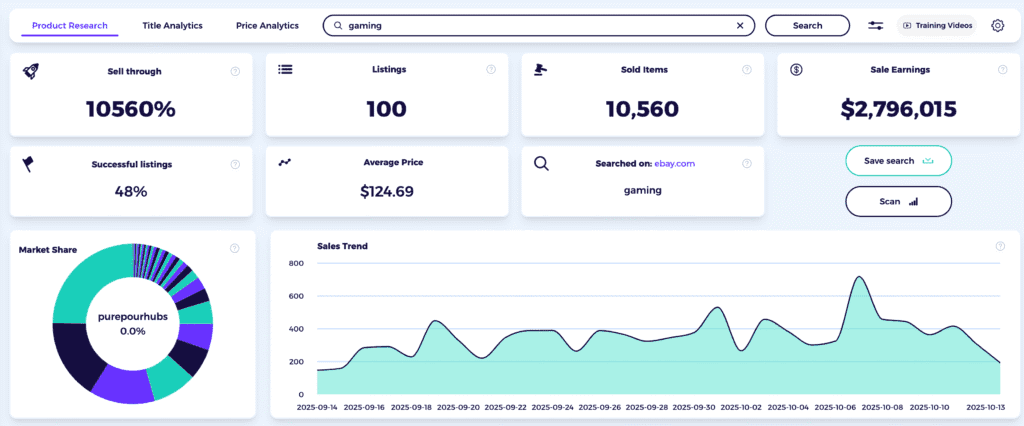Open the Market Share help icon

(235, 248)
